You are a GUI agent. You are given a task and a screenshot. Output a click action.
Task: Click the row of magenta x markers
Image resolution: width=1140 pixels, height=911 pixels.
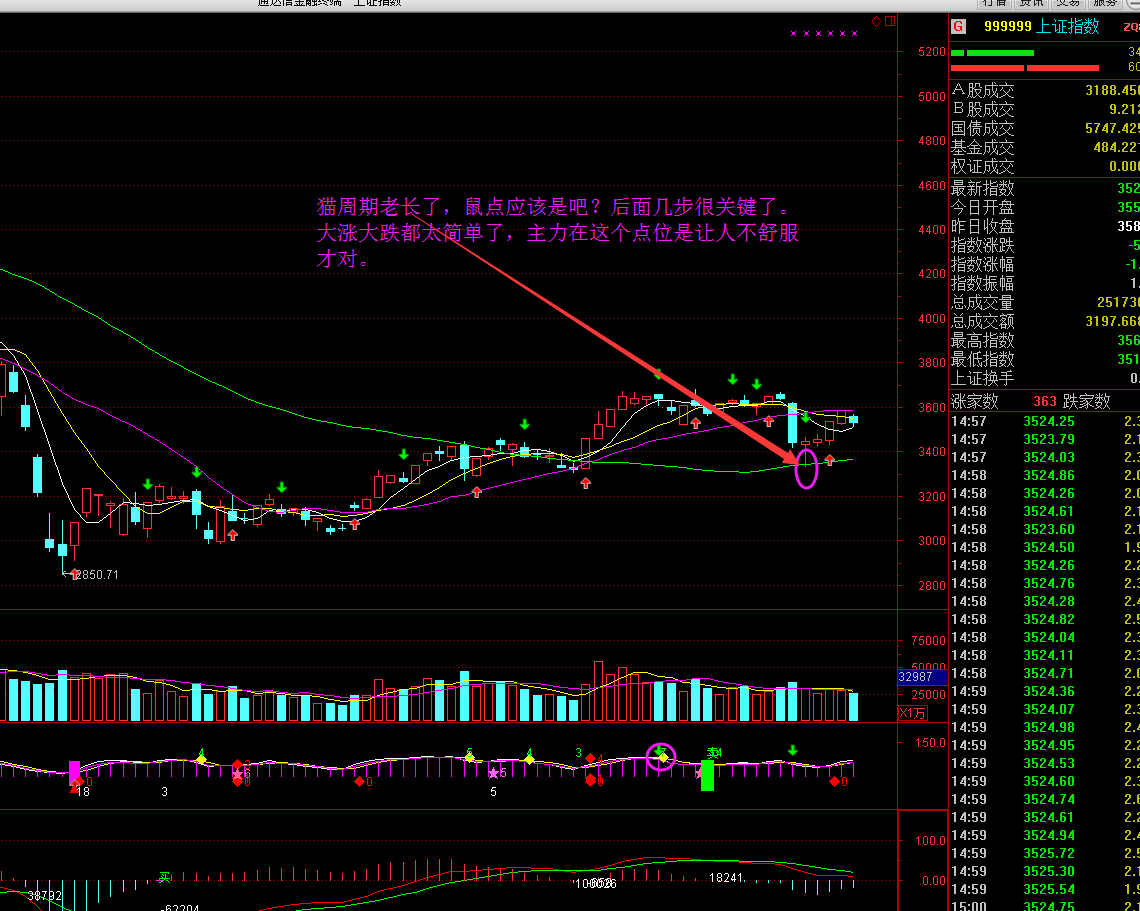824,34
